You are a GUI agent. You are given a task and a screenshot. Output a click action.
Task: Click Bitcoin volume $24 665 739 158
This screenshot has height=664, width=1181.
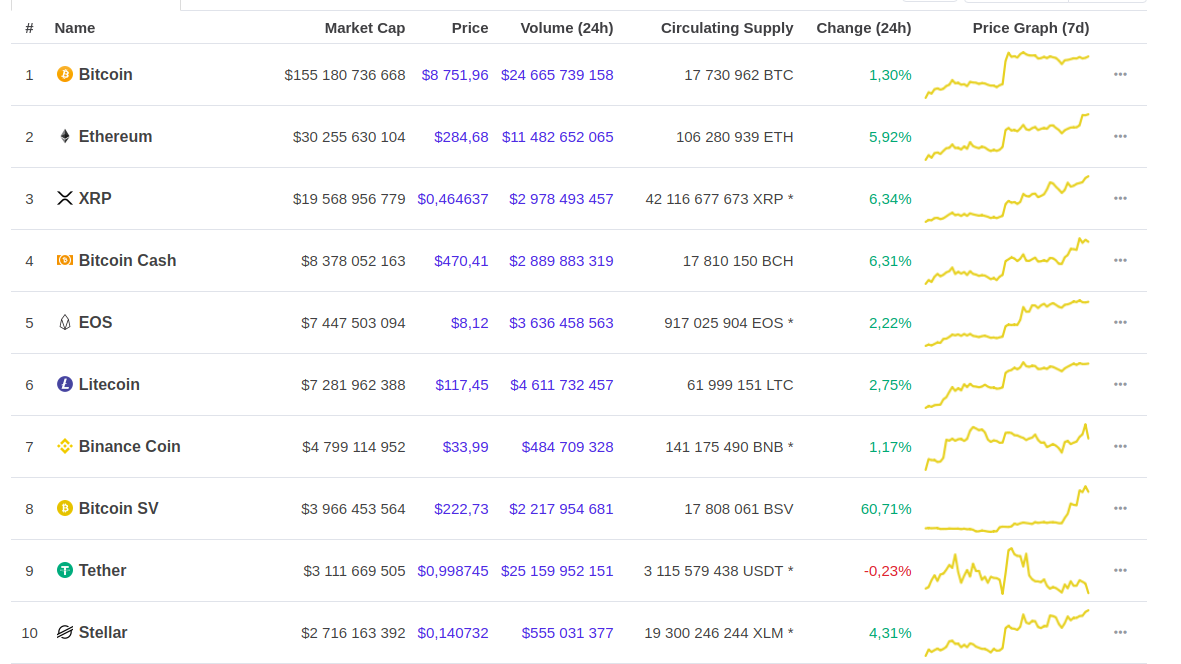tap(557, 75)
